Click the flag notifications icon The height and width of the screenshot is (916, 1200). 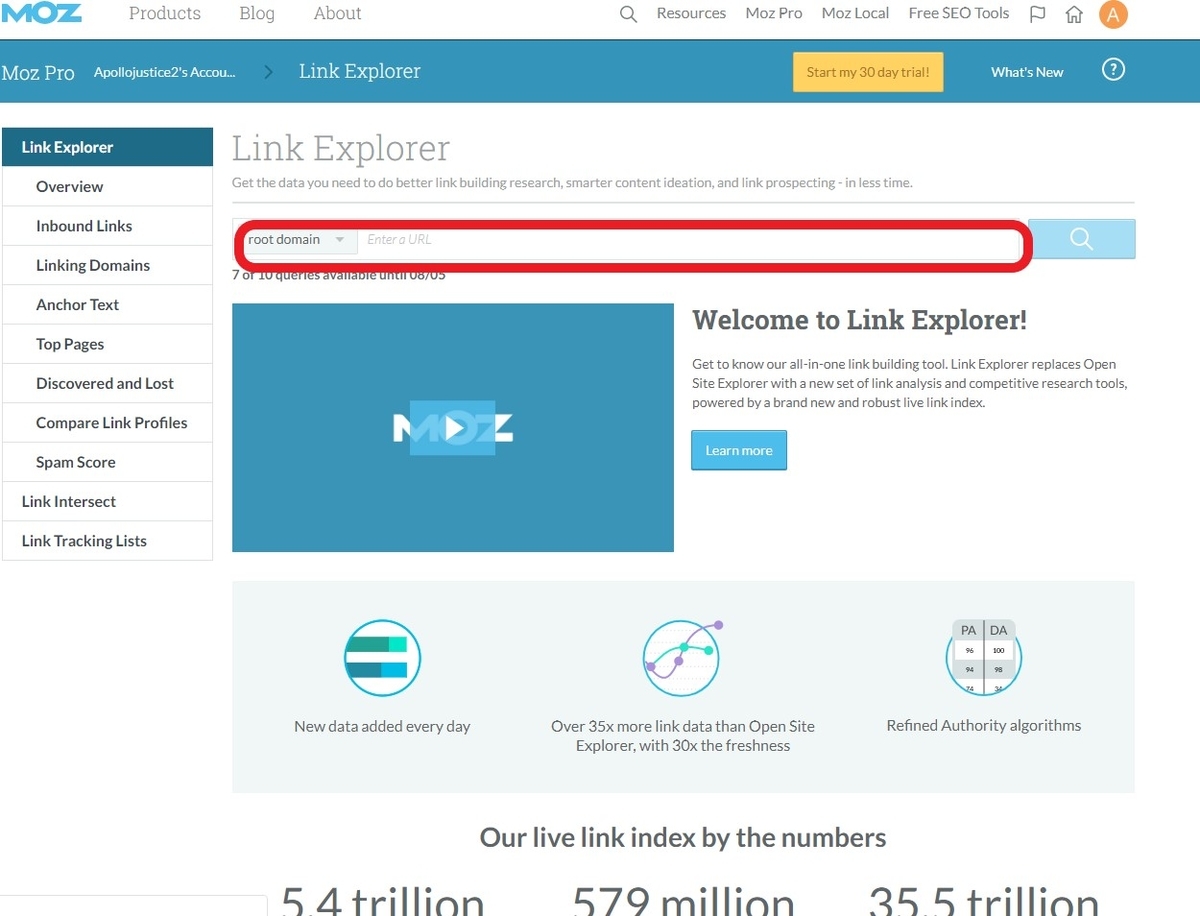point(1038,14)
